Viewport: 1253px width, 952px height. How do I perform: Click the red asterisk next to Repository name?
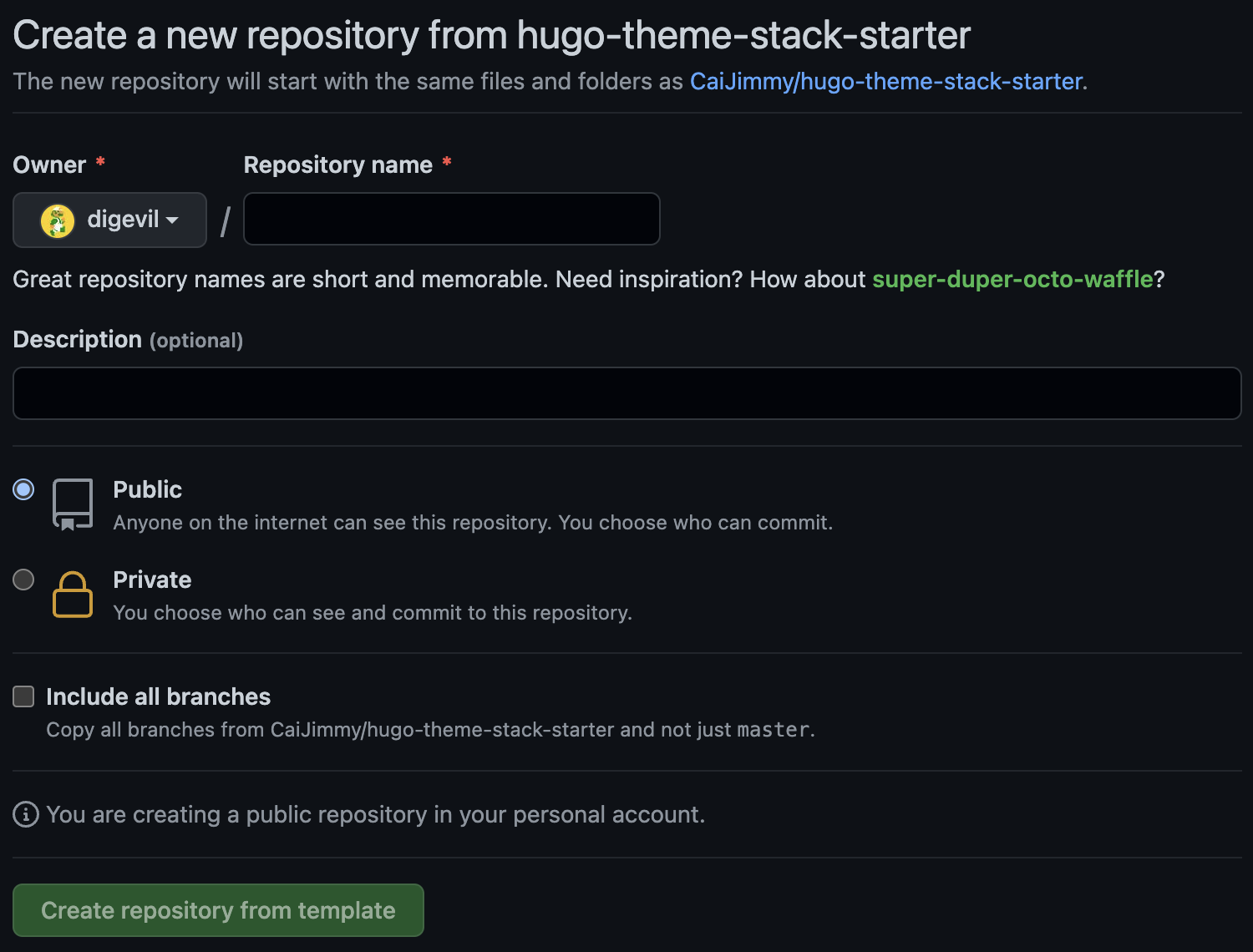pyautogui.click(x=448, y=164)
